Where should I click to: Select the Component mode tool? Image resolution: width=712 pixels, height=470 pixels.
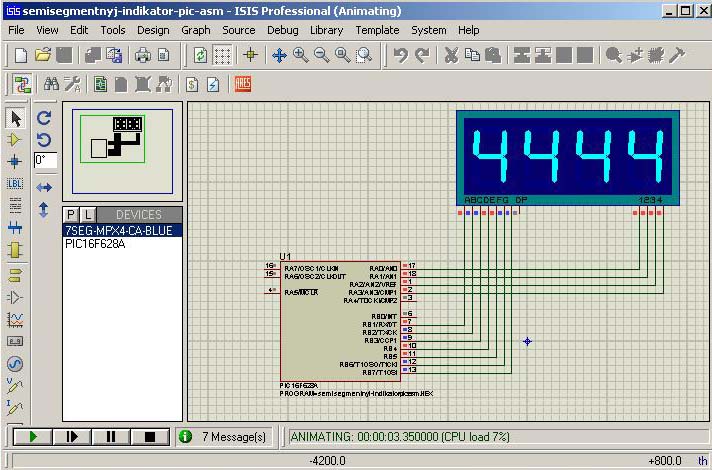pyautogui.click(x=15, y=140)
